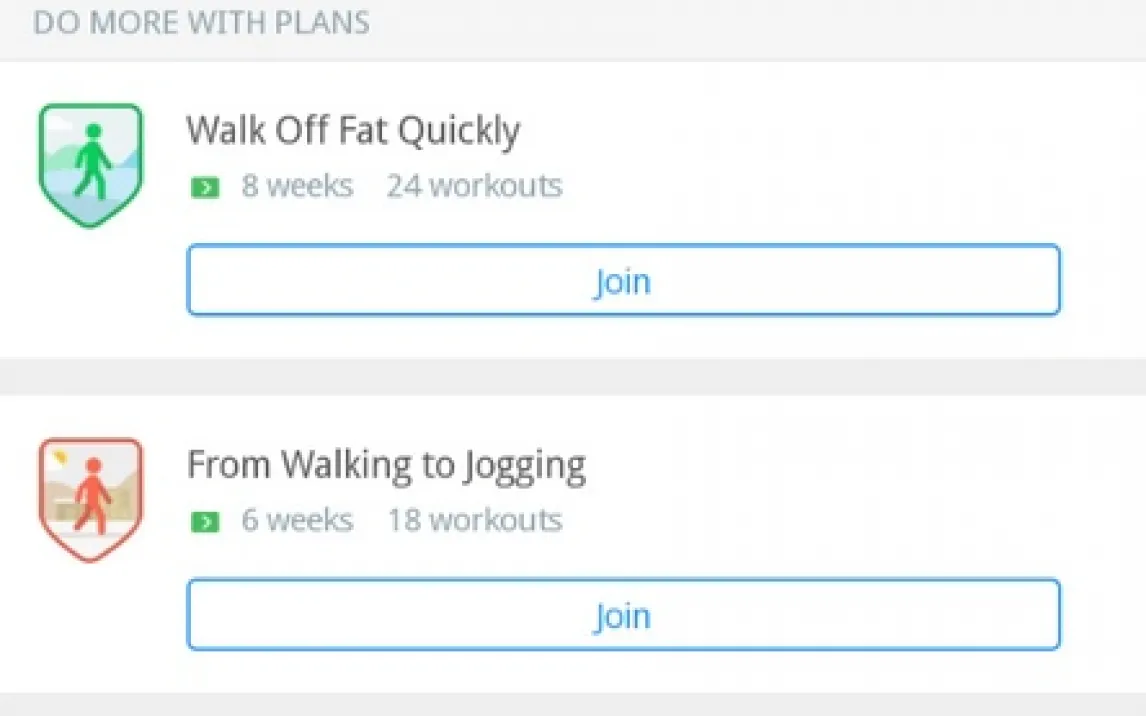This screenshot has height=716, width=1146.
Task: Join the From Walking to Jogging plan
Action: (622, 615)
